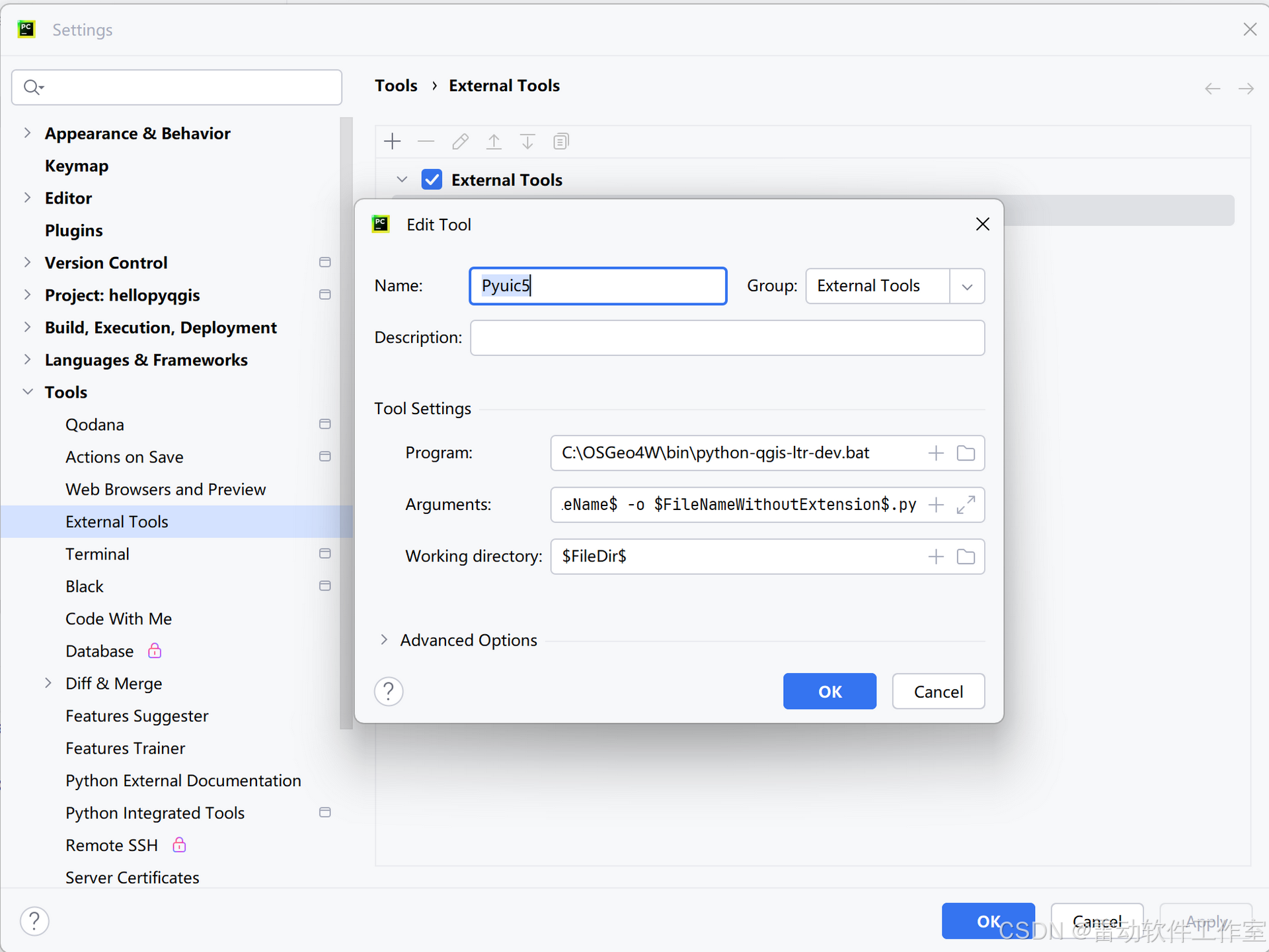
Task: Browse Working directory with folder icon
Action: 966,556
